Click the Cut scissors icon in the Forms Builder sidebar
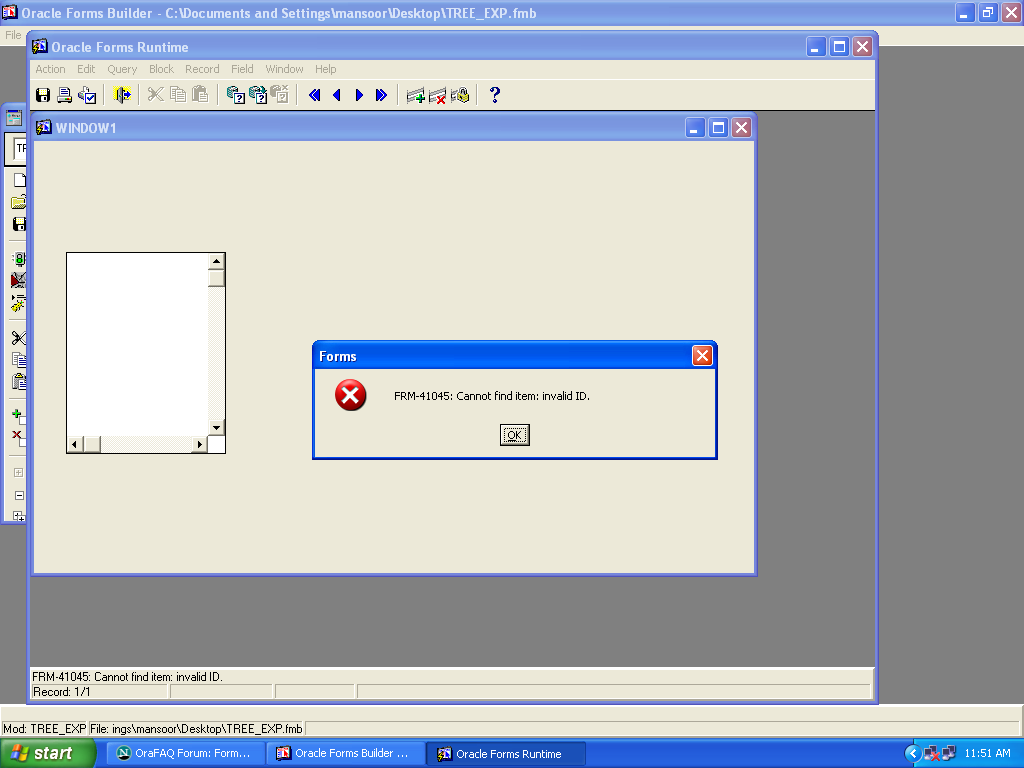Image resolution: width=1024 pixels, height=768 pixels. [19, 338]
